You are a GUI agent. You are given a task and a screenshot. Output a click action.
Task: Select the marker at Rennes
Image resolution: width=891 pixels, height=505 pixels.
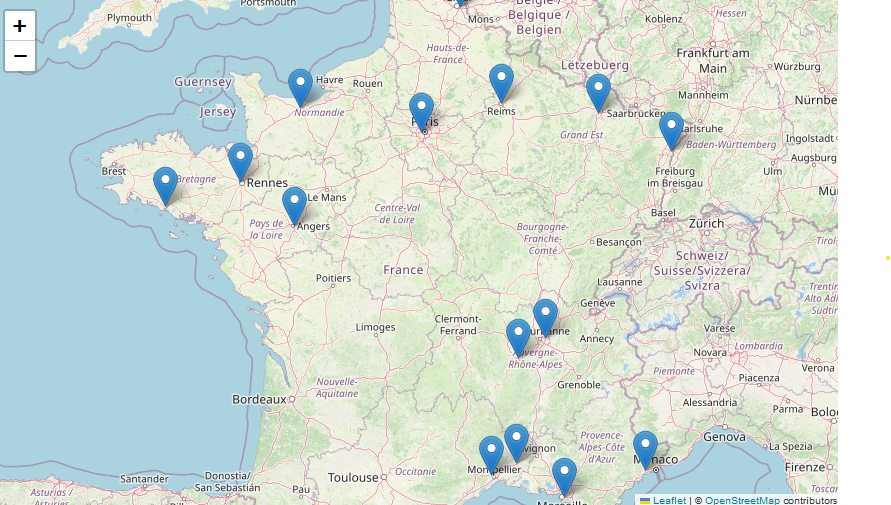pos(240,160)
